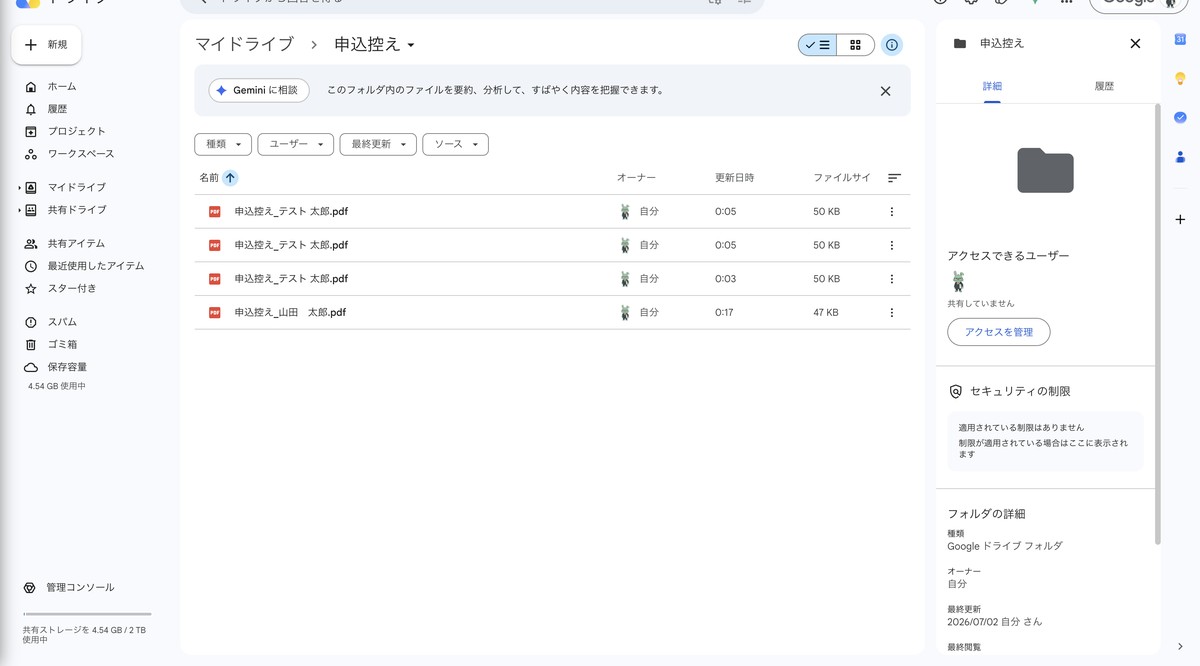Click the セキュリティの制限 shield icon
The image size is (1200, 666).
[x=955, y=392]
